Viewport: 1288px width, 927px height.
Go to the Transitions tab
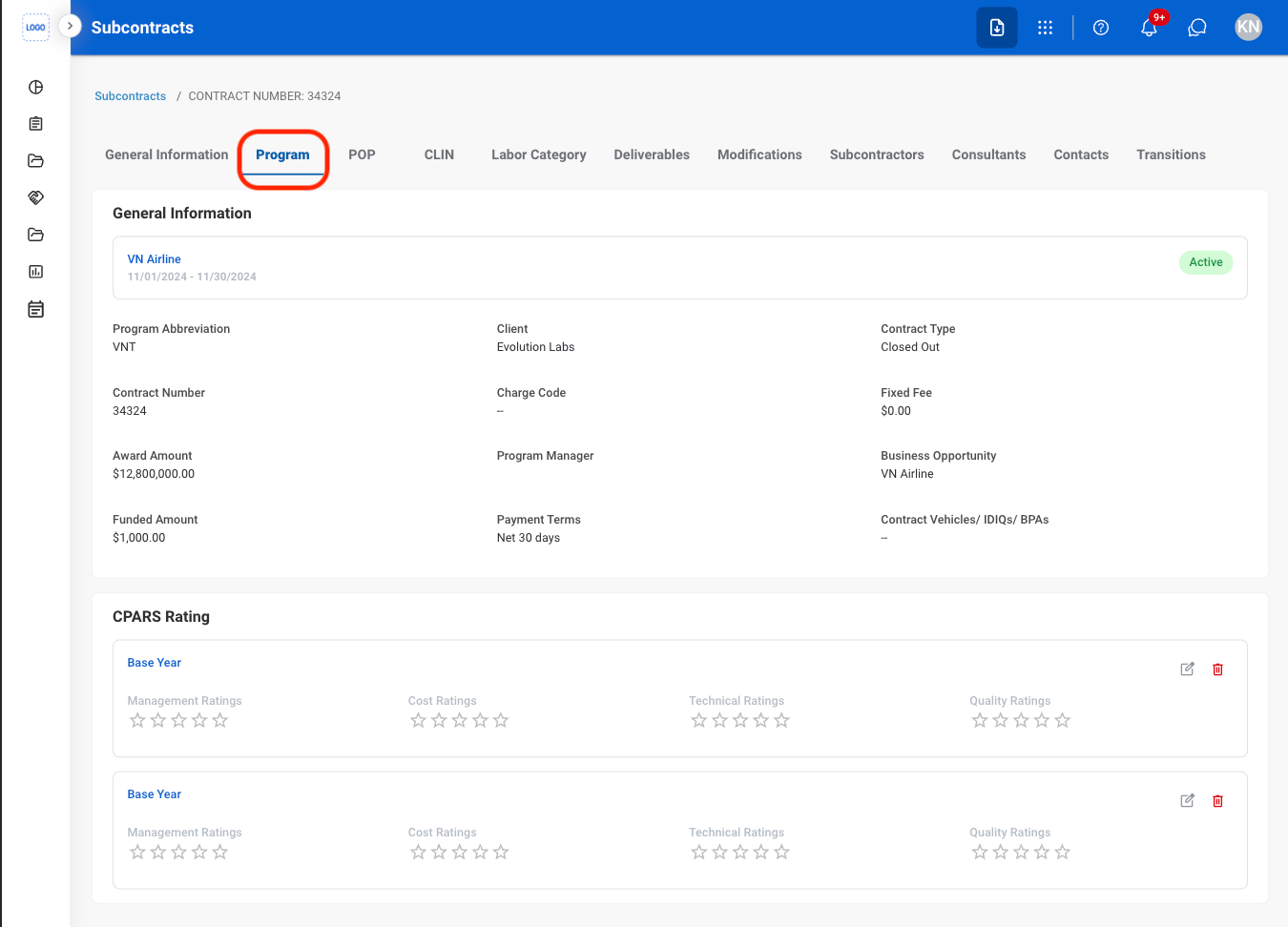pyautogui.click(x=1171, y=154)
